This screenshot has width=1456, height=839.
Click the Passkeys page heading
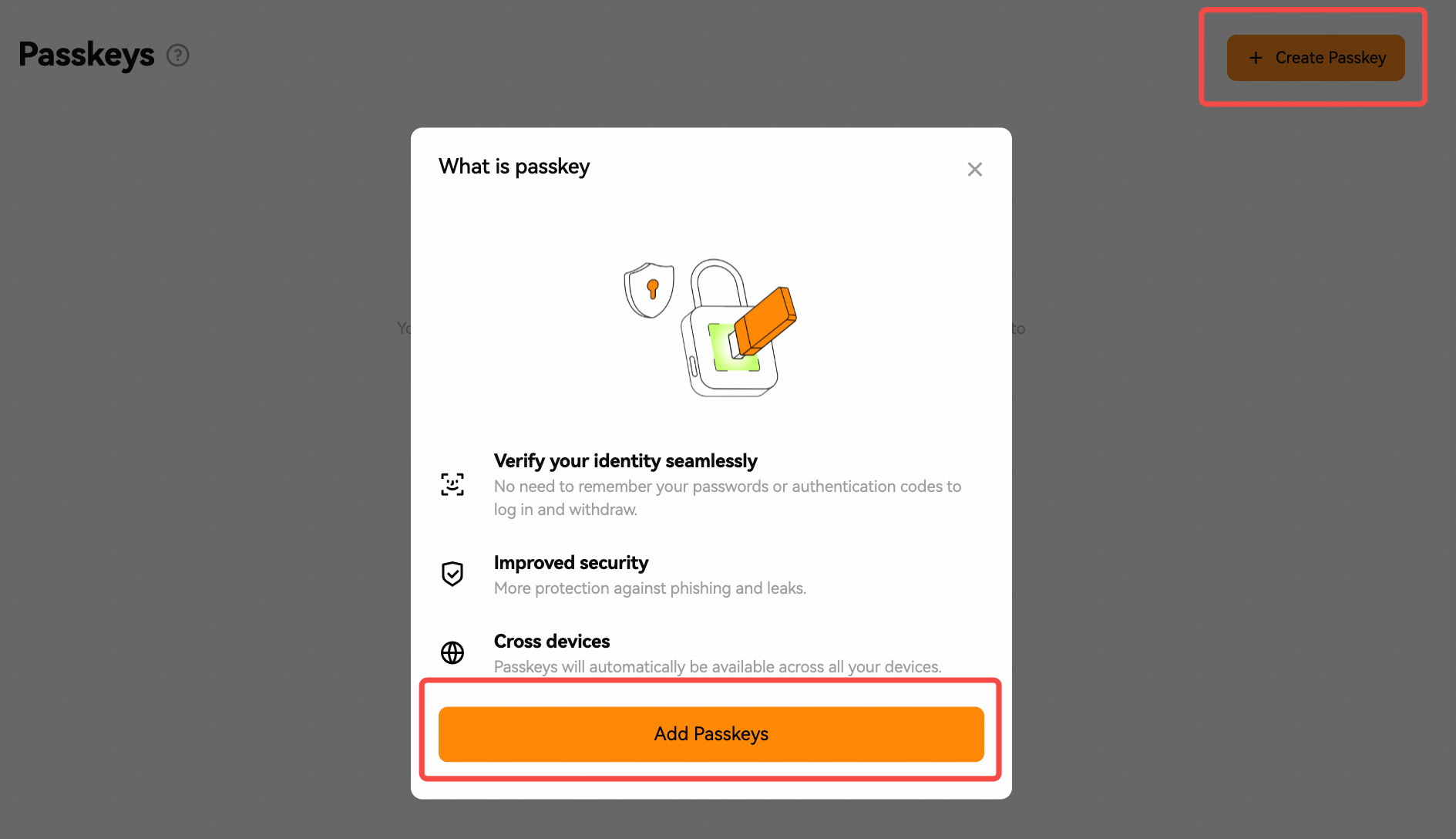coord(86,56)
